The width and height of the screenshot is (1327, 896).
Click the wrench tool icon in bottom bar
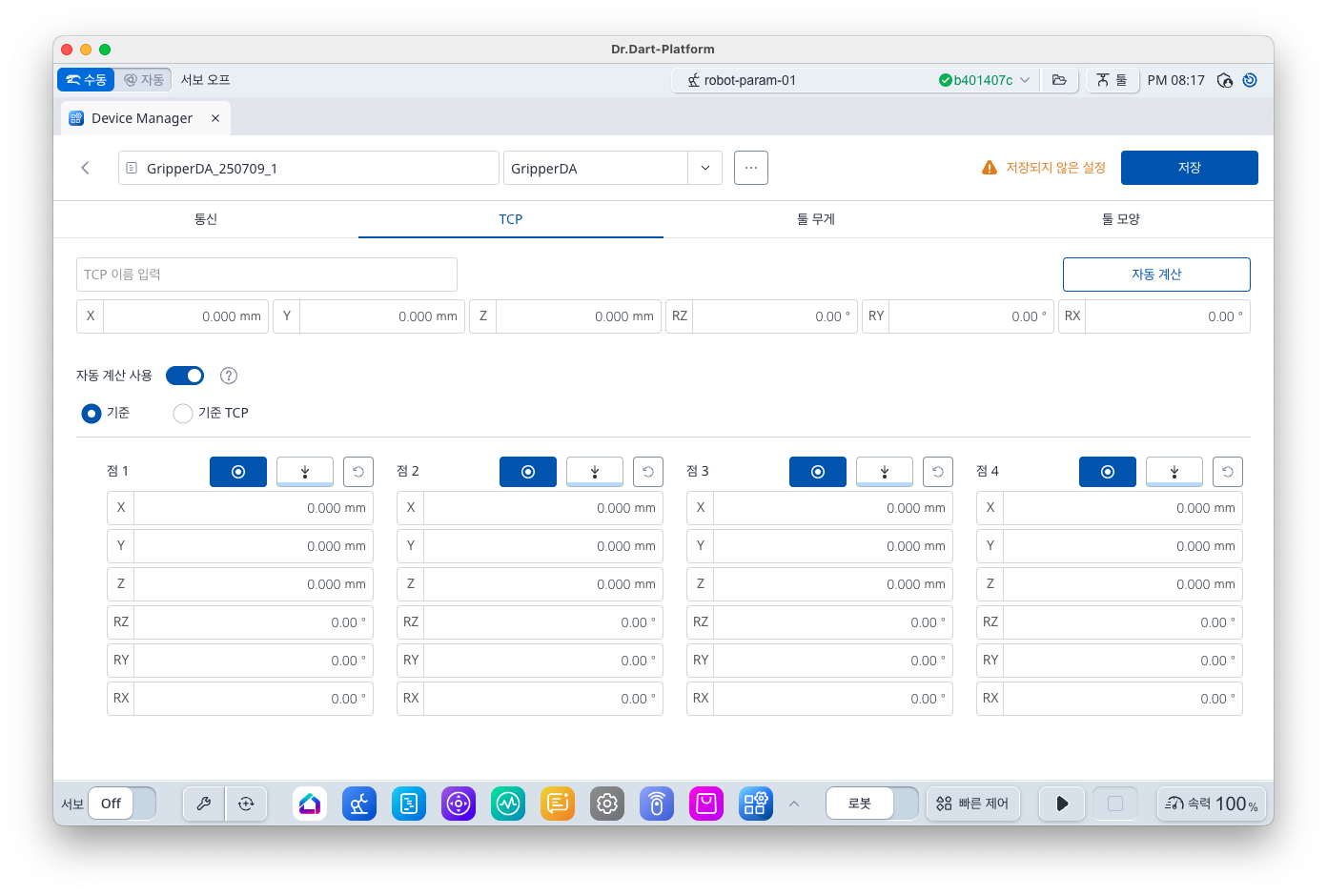pyautogui.click(x=204, y=804)
